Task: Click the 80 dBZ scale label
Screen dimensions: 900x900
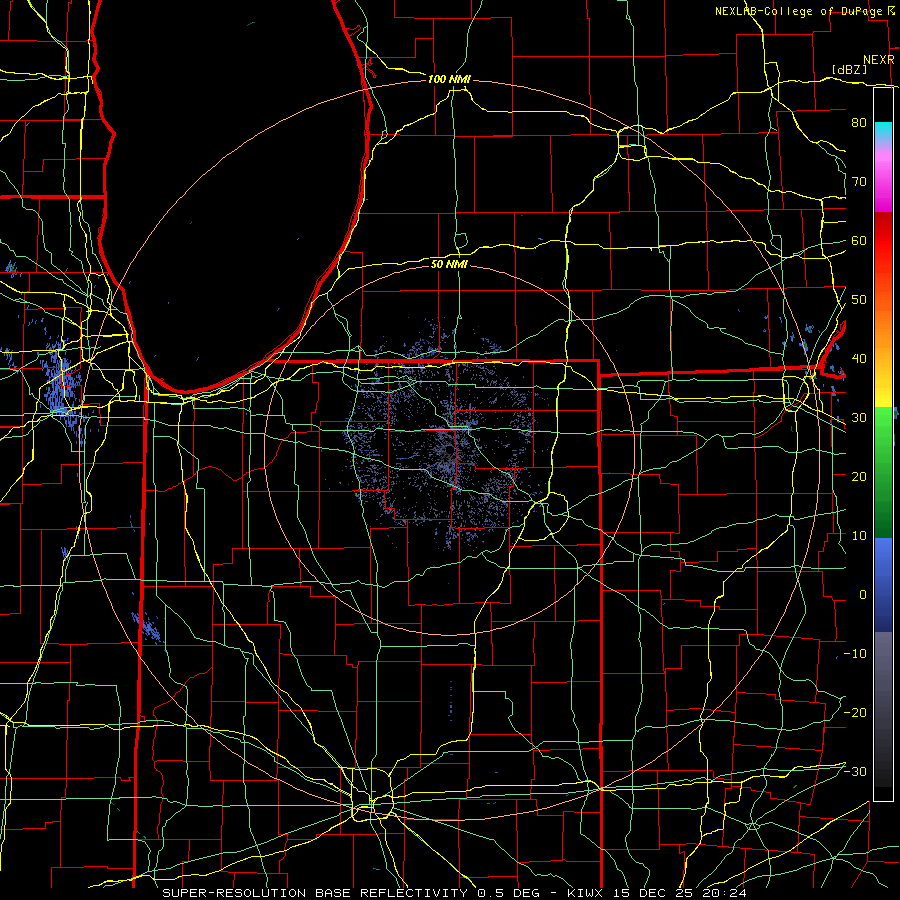Action: 859,123
